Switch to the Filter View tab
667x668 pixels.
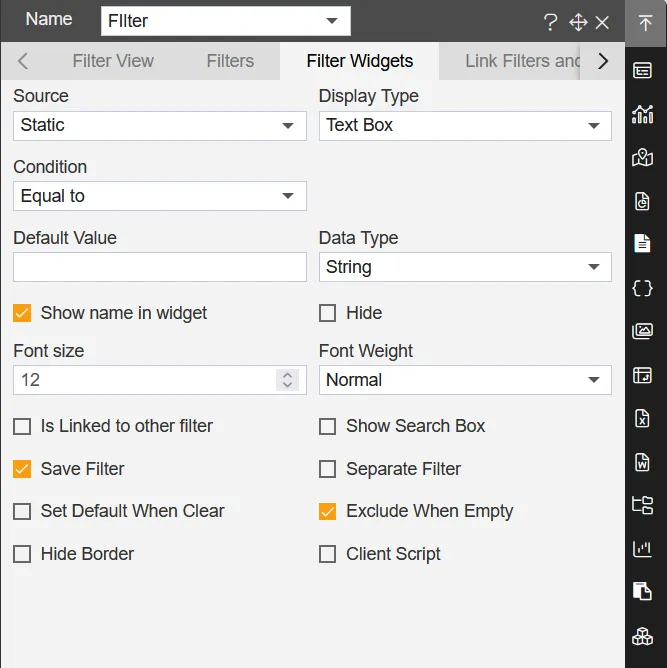click(x=113, y=61)
